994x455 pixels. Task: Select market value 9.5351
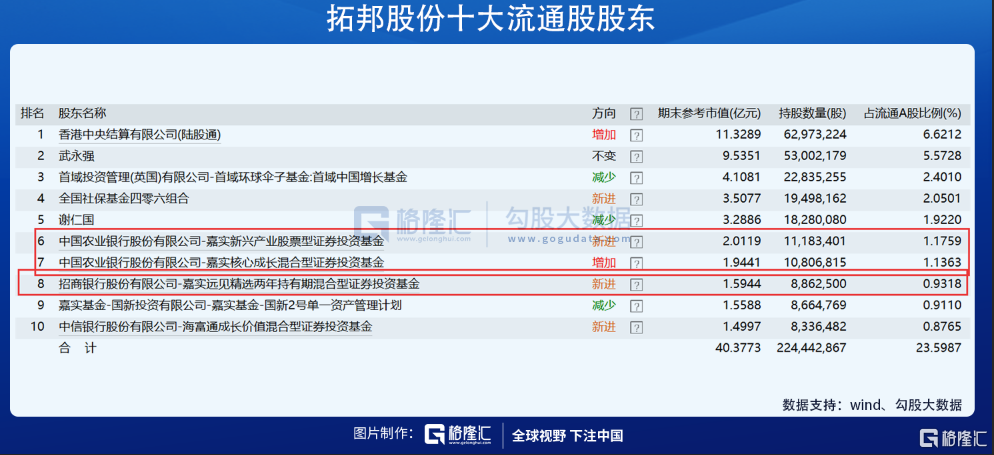pos(742,156)
